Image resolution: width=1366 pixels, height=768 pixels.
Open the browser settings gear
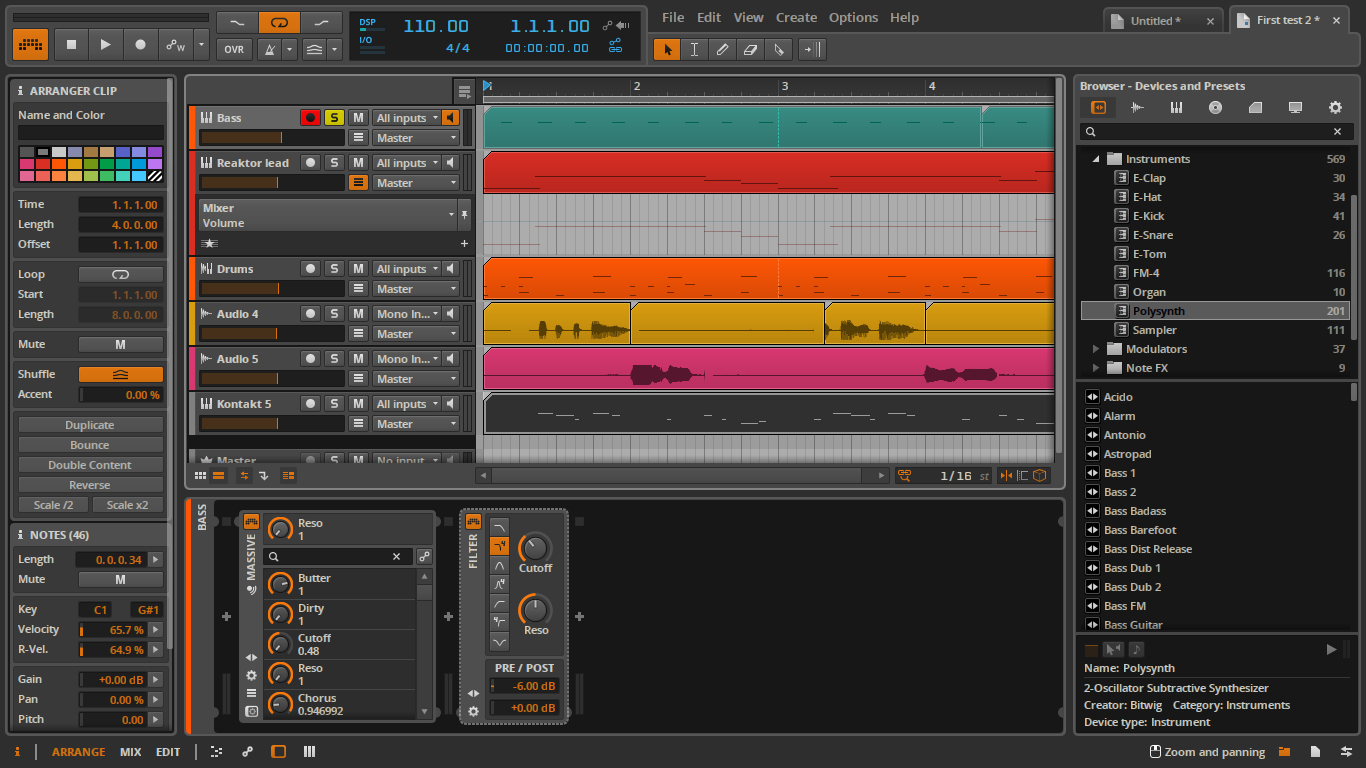(1333, 107)
